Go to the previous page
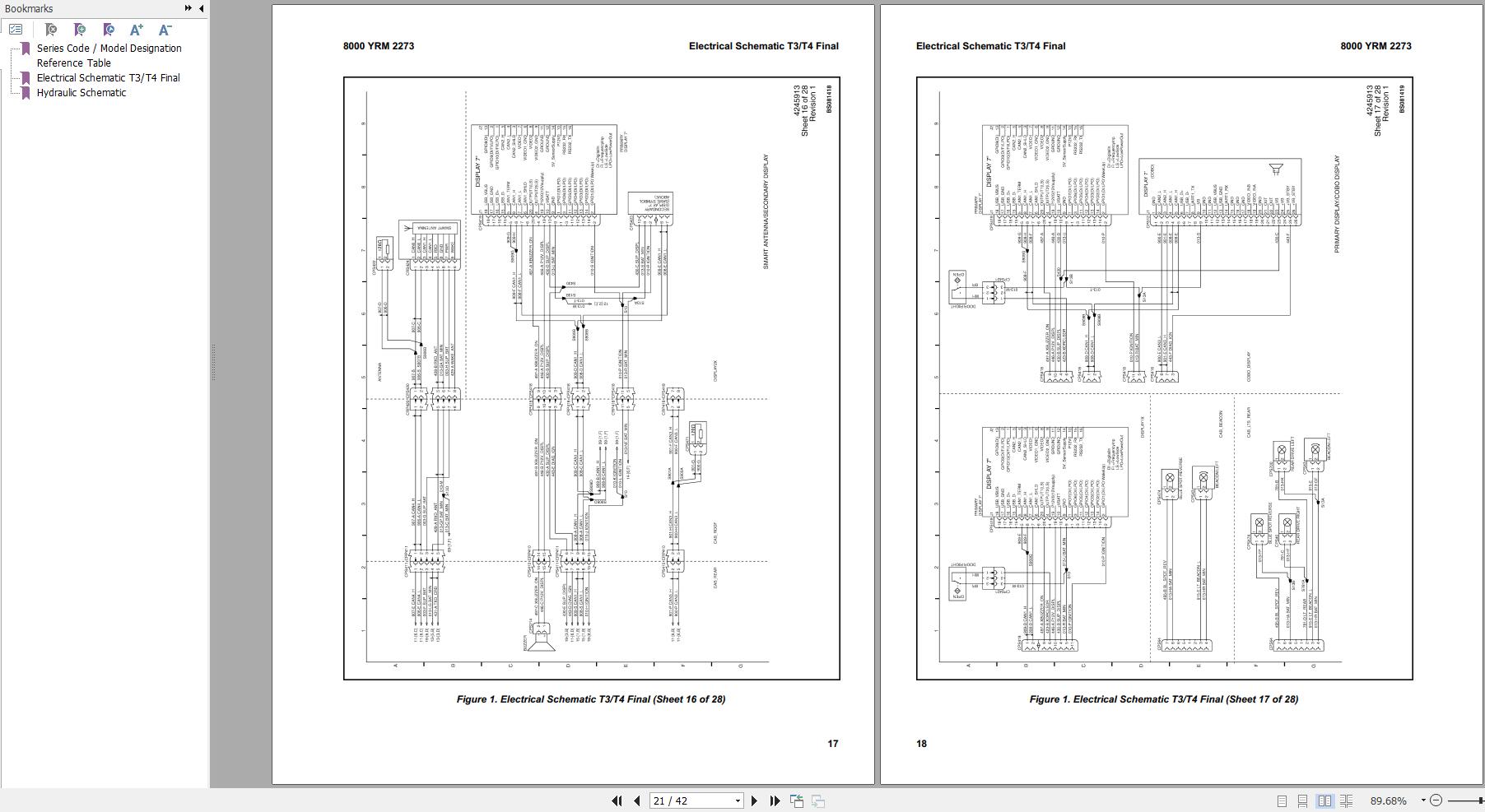This screenshot has height=812, width=1485. click(x=636, y=800)
